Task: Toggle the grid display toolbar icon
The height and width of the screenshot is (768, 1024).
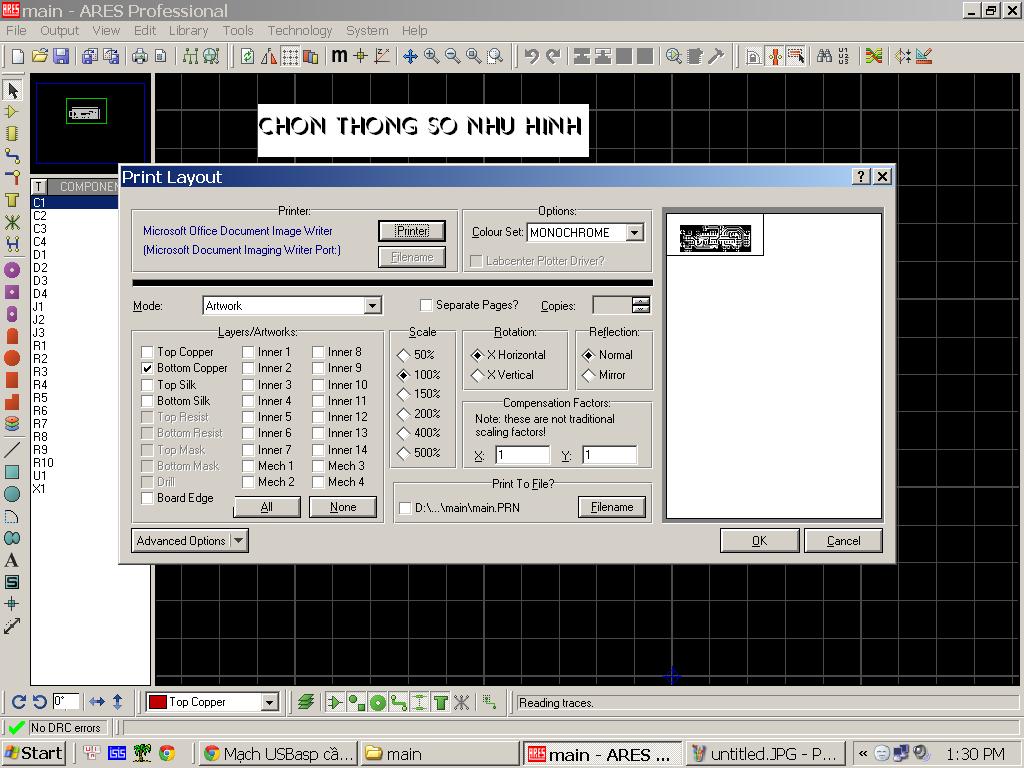Action: click(289, 56)
